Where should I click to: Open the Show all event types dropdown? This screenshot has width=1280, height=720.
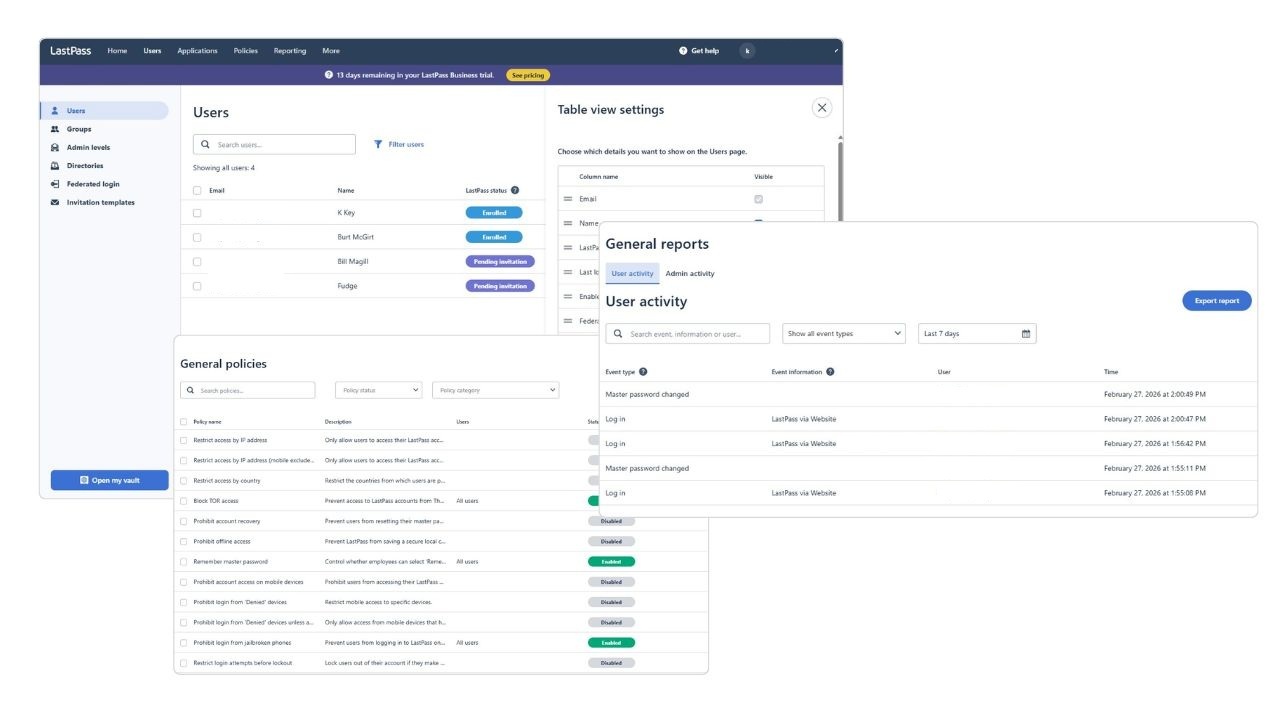point(843,334)
